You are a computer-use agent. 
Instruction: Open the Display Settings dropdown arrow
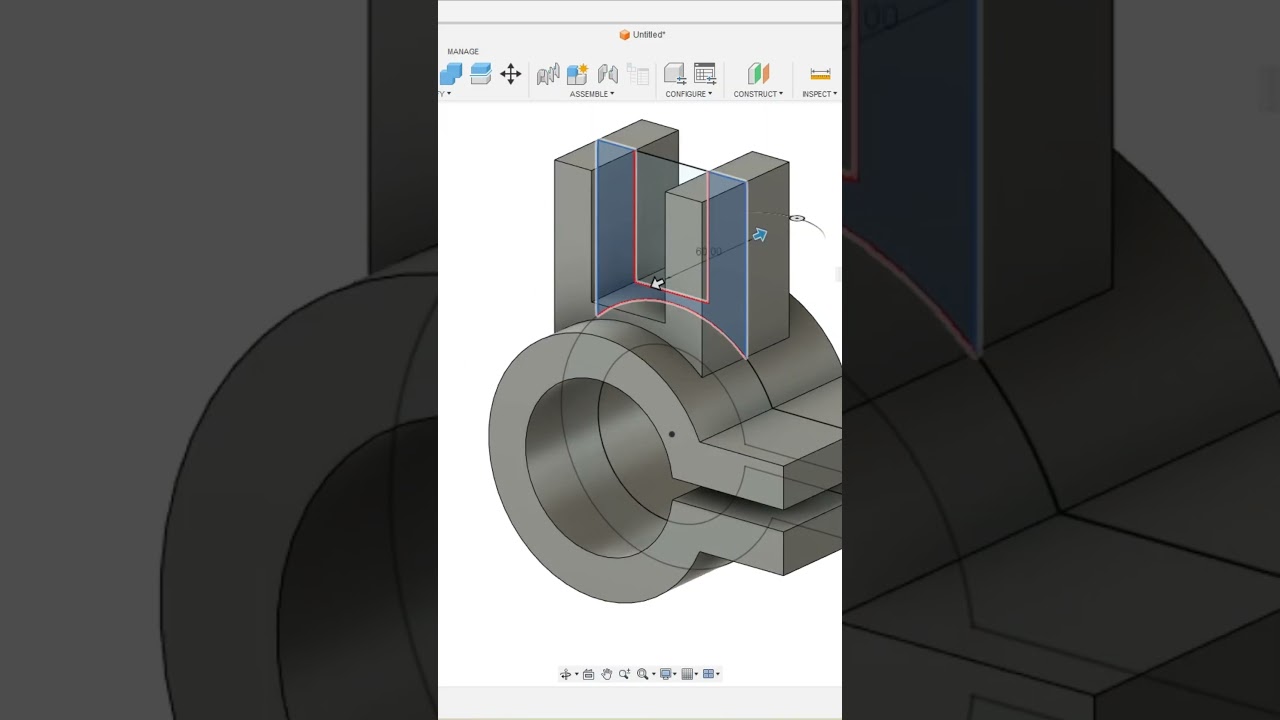coord(675,674)
